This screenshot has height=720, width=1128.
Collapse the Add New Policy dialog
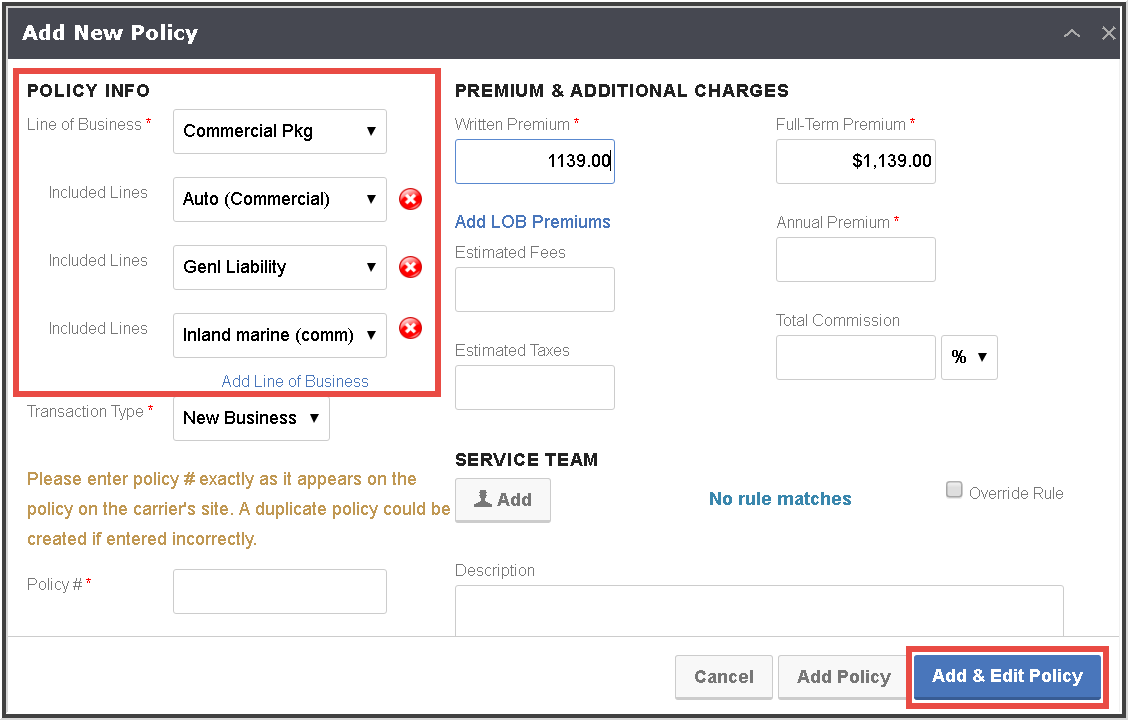pyautogui.click(x=1071, y=33)
